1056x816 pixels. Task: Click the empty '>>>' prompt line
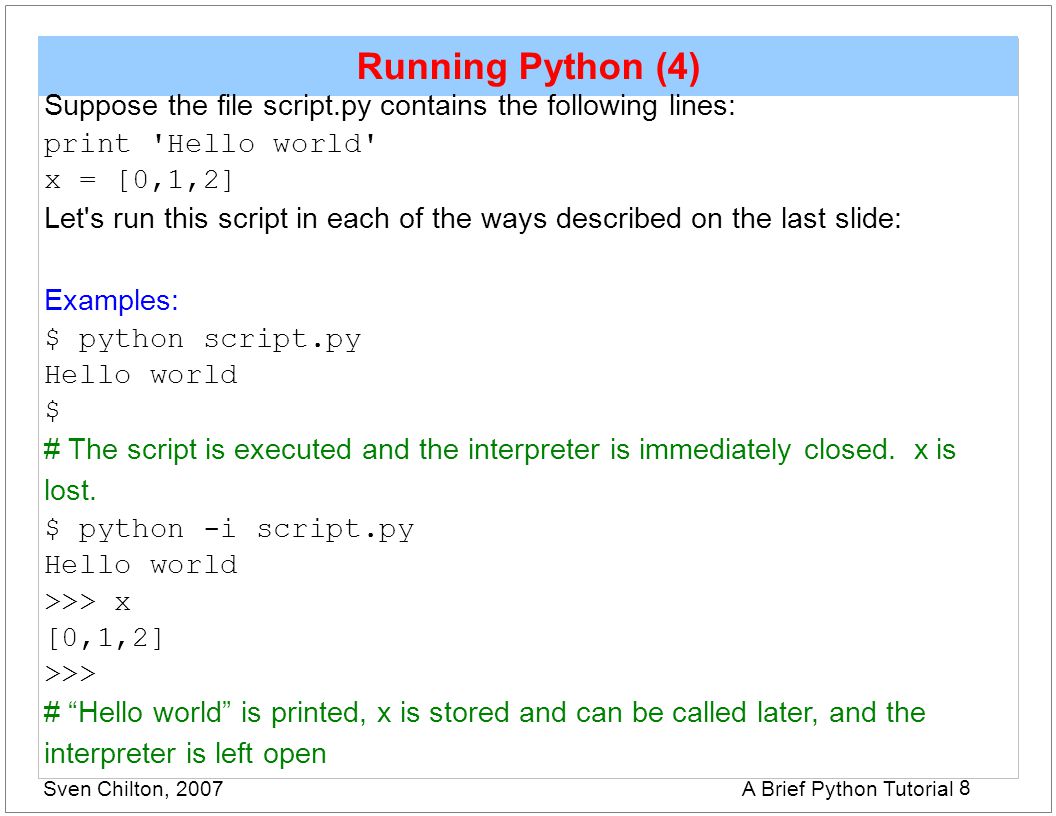(x=69, y=674)
